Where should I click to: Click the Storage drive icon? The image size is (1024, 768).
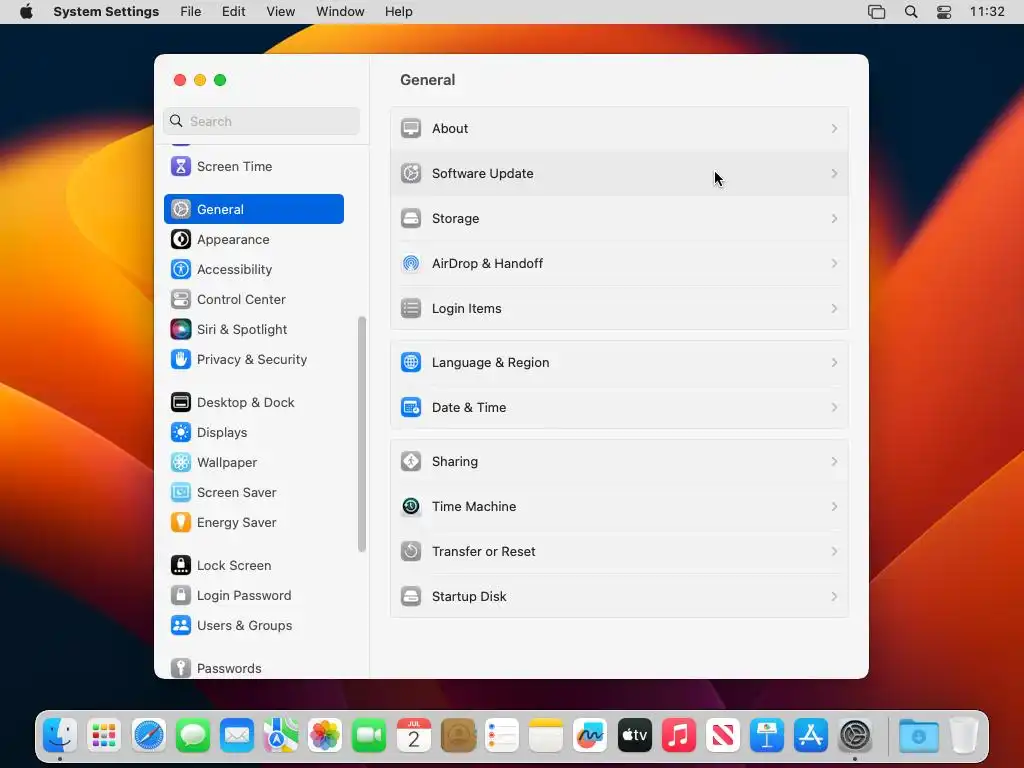[411, 219]
